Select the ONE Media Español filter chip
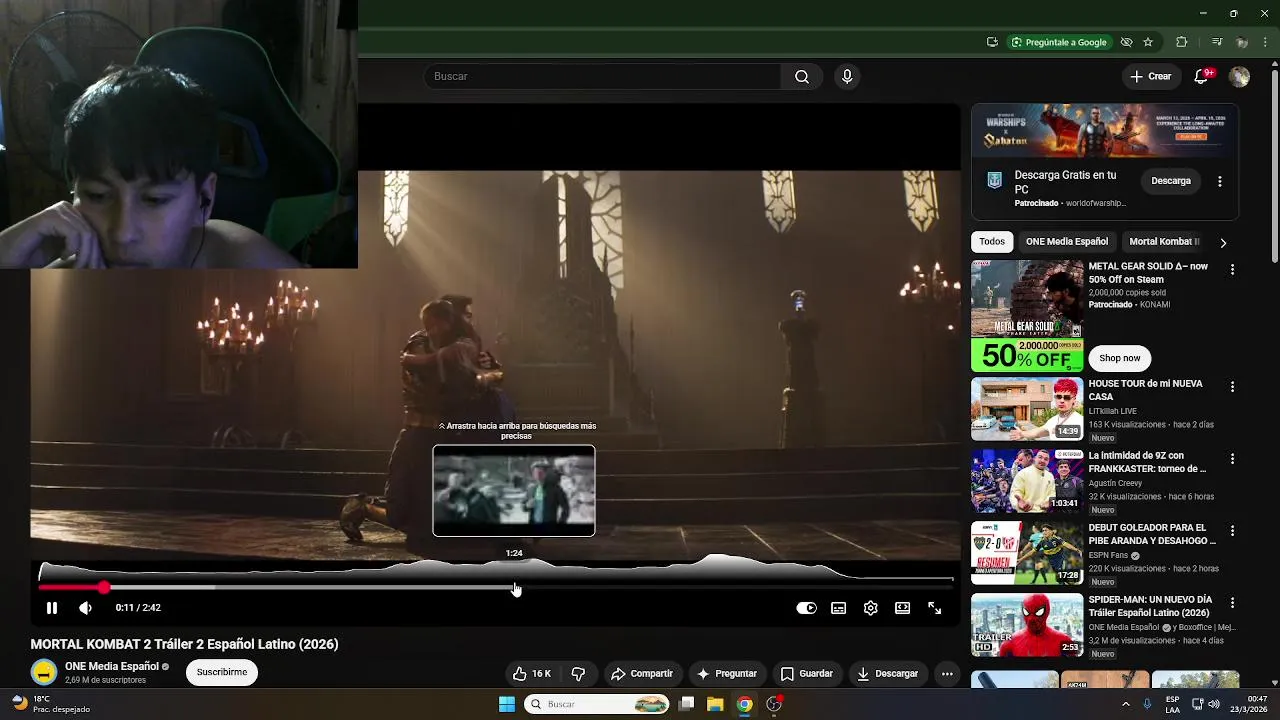The image size is (1280, 720). click(x=1066, y=241)
